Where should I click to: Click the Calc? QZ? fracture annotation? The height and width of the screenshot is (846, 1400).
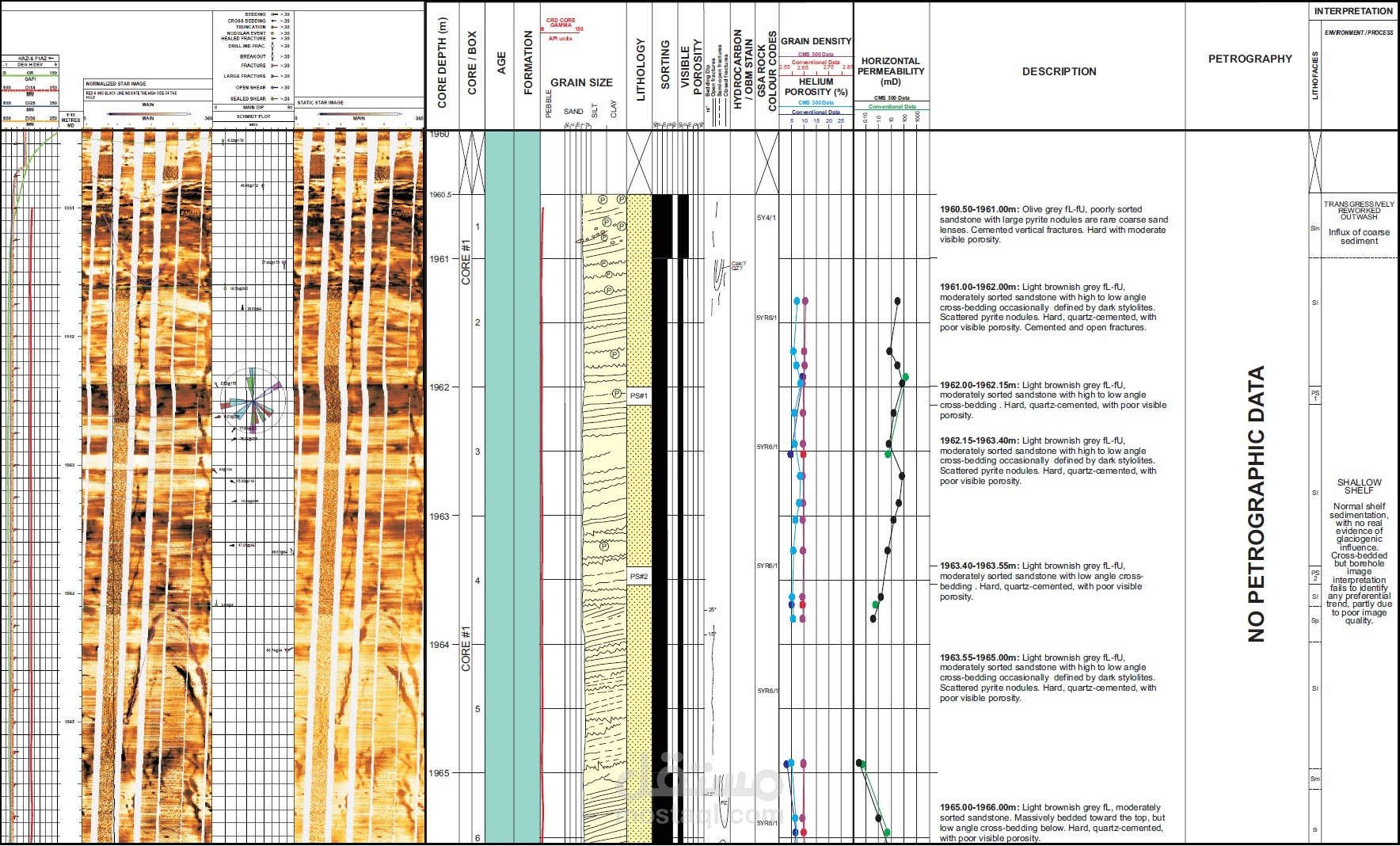(738, 266)
